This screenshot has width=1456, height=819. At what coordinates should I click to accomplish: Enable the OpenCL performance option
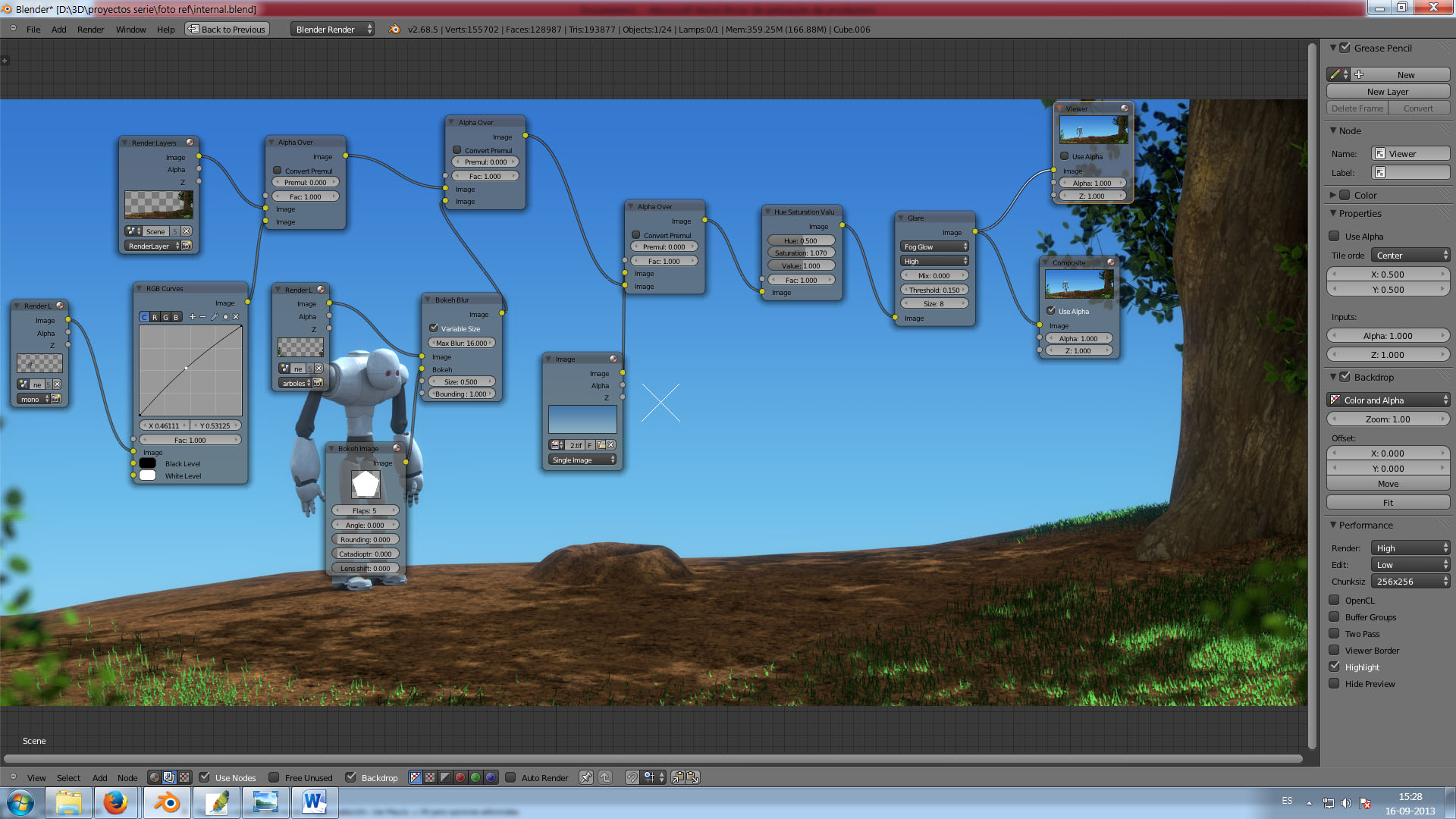tap(1335, 600)
